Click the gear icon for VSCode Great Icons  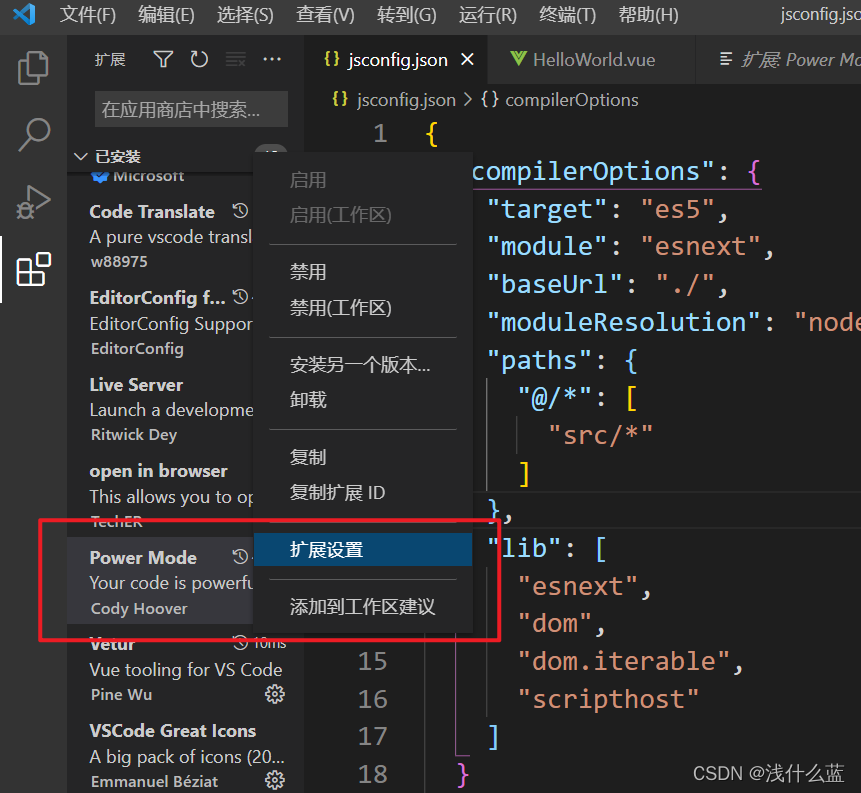275,780
